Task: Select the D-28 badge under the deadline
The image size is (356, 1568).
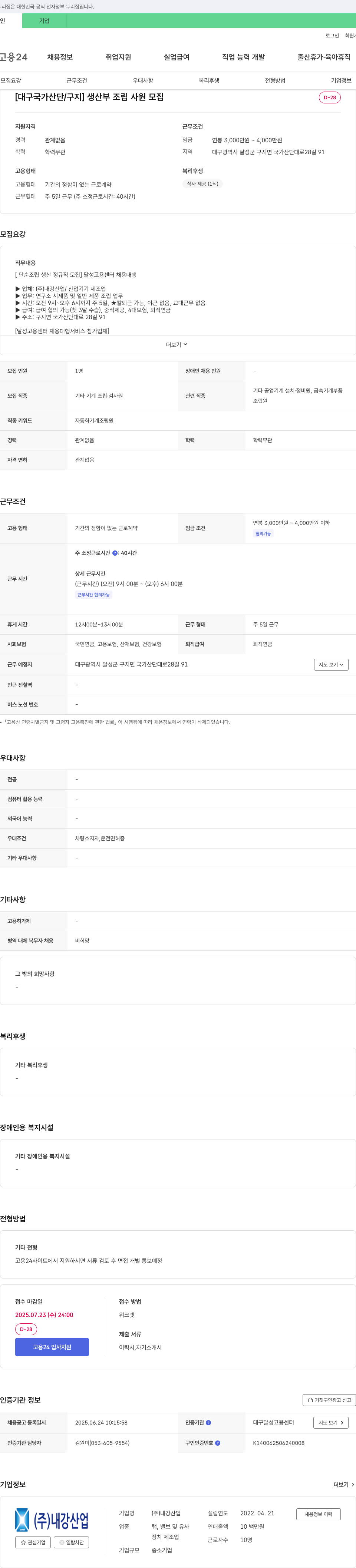Action: click(26, 1329)
